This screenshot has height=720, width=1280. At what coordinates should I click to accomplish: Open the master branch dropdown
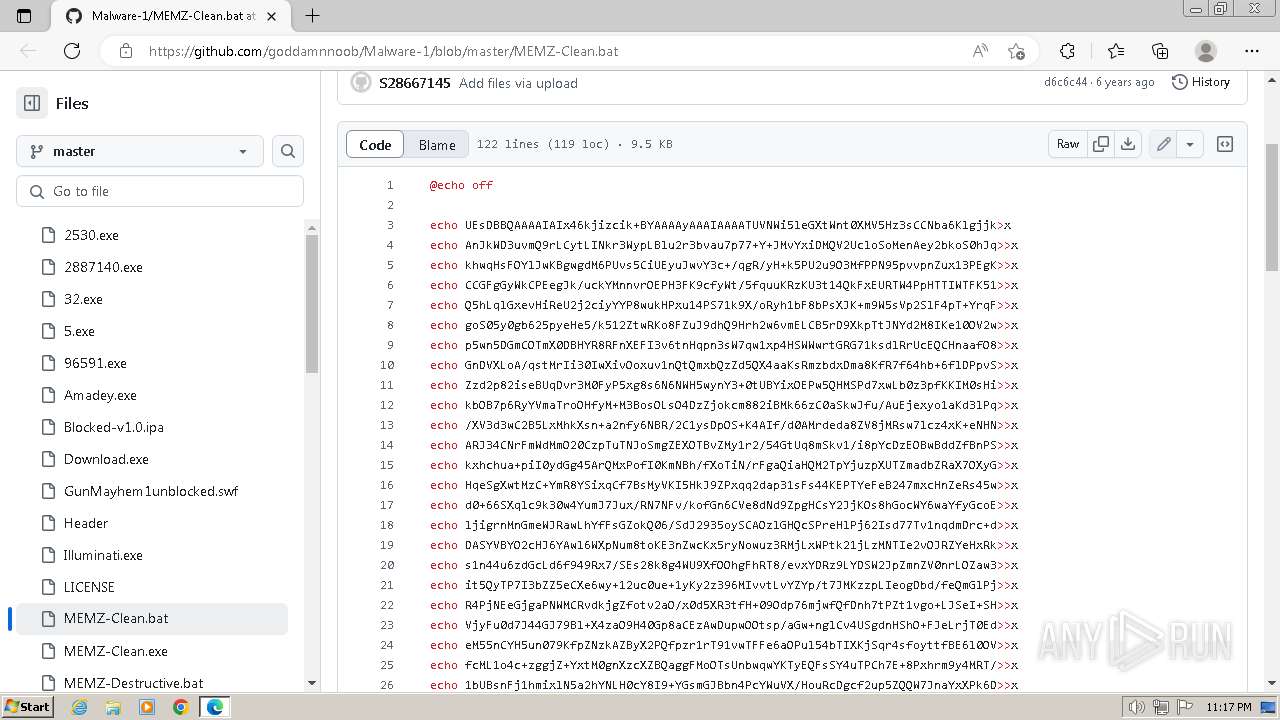140,151
